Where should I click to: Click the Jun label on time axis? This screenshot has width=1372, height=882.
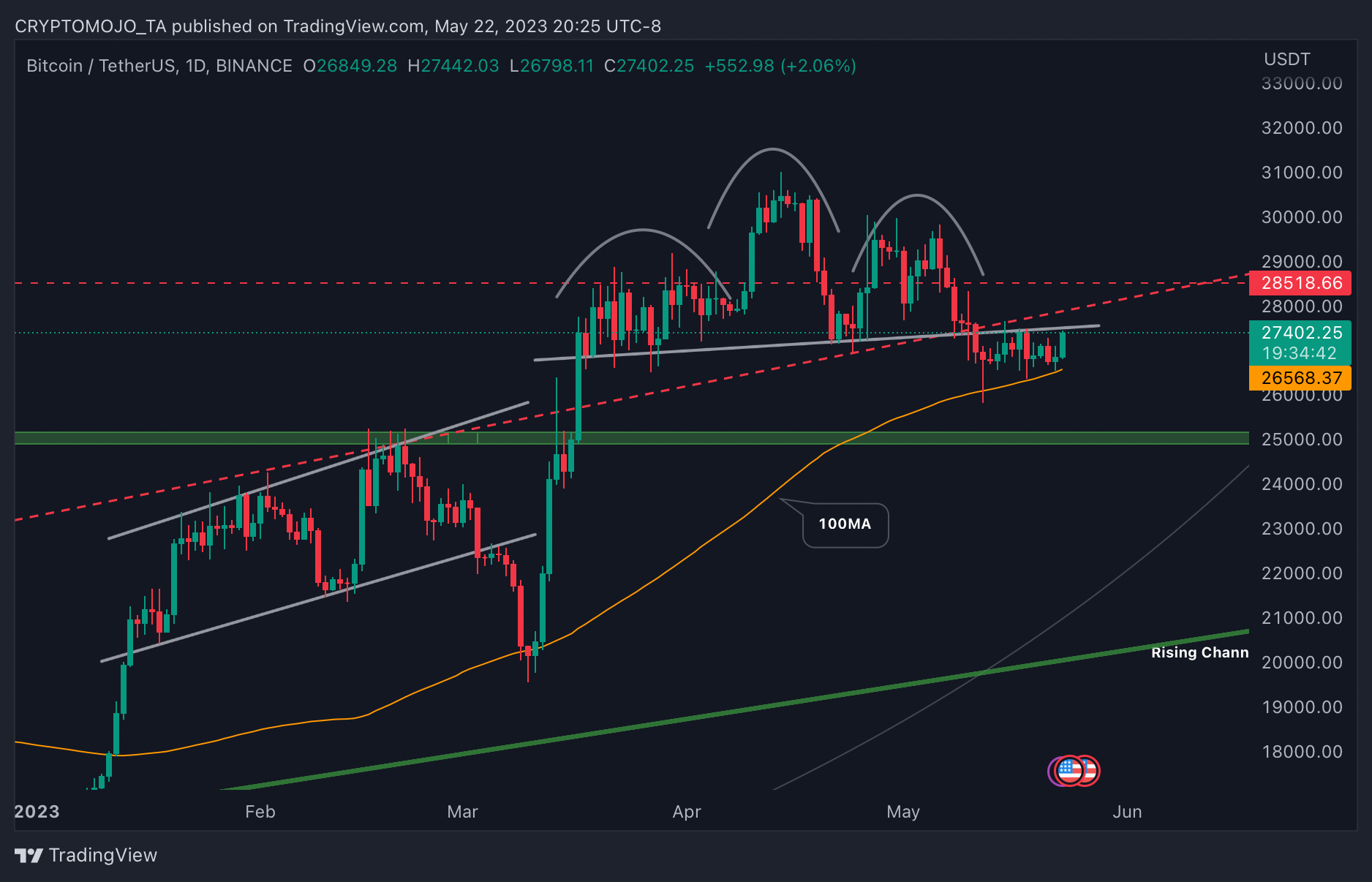[x=1127, y=812]
